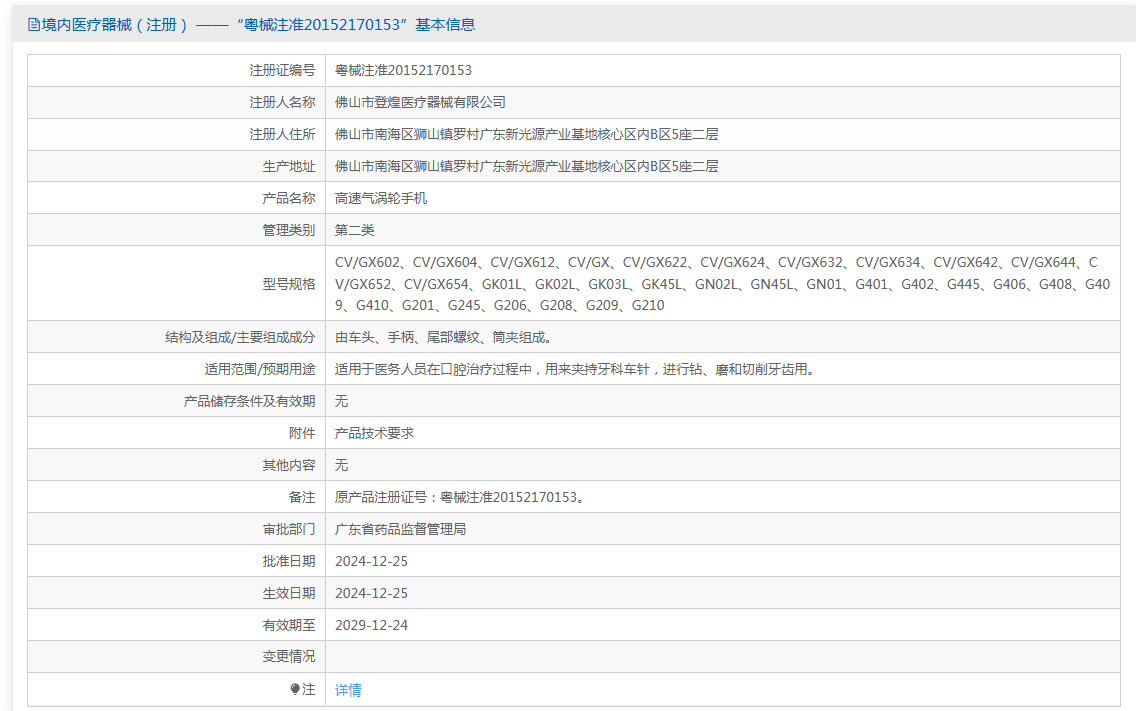Screen dimensions: 1136x711
Task: Click the 附件 label
Action: click(302, 433)
